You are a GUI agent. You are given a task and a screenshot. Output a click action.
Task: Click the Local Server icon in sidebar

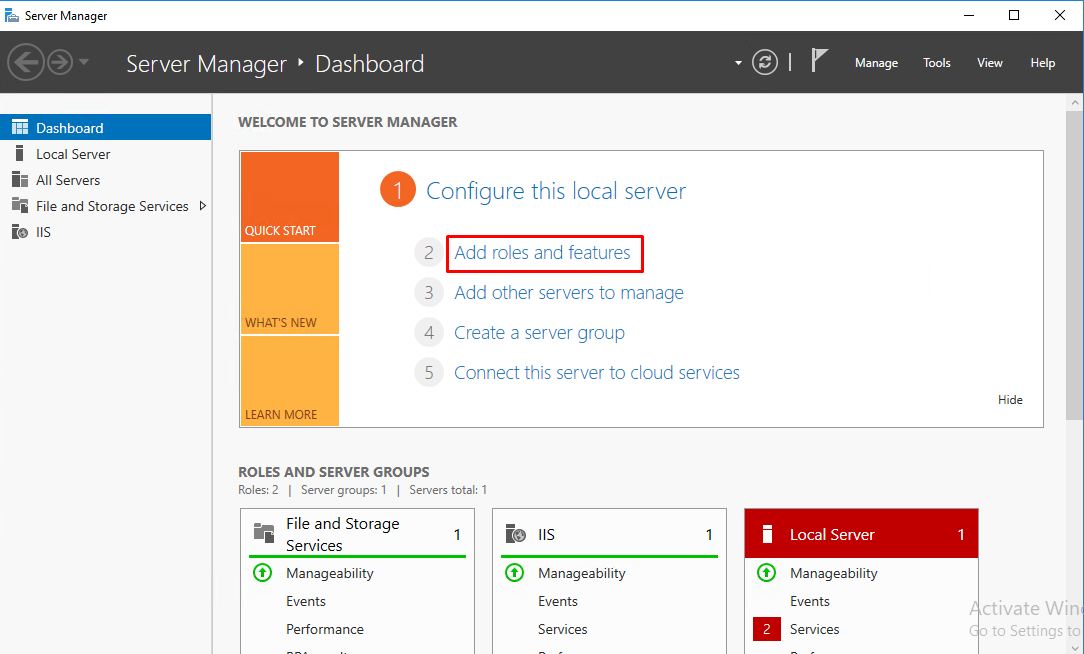coord(19,153)
